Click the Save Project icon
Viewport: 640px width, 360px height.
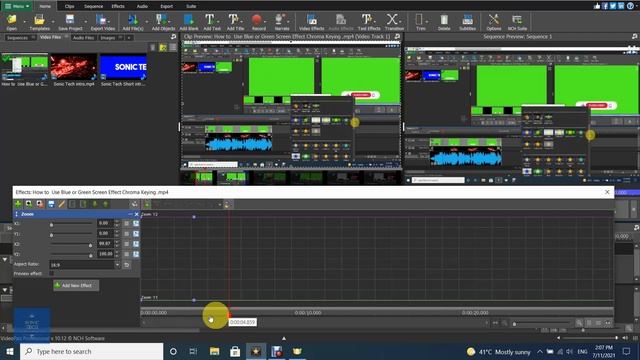click(x=70, y=20)
